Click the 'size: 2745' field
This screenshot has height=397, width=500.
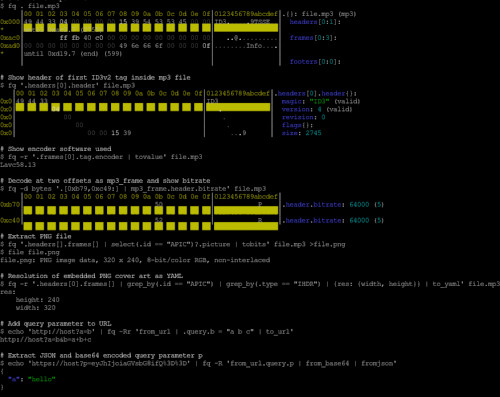tap(301, 133)
